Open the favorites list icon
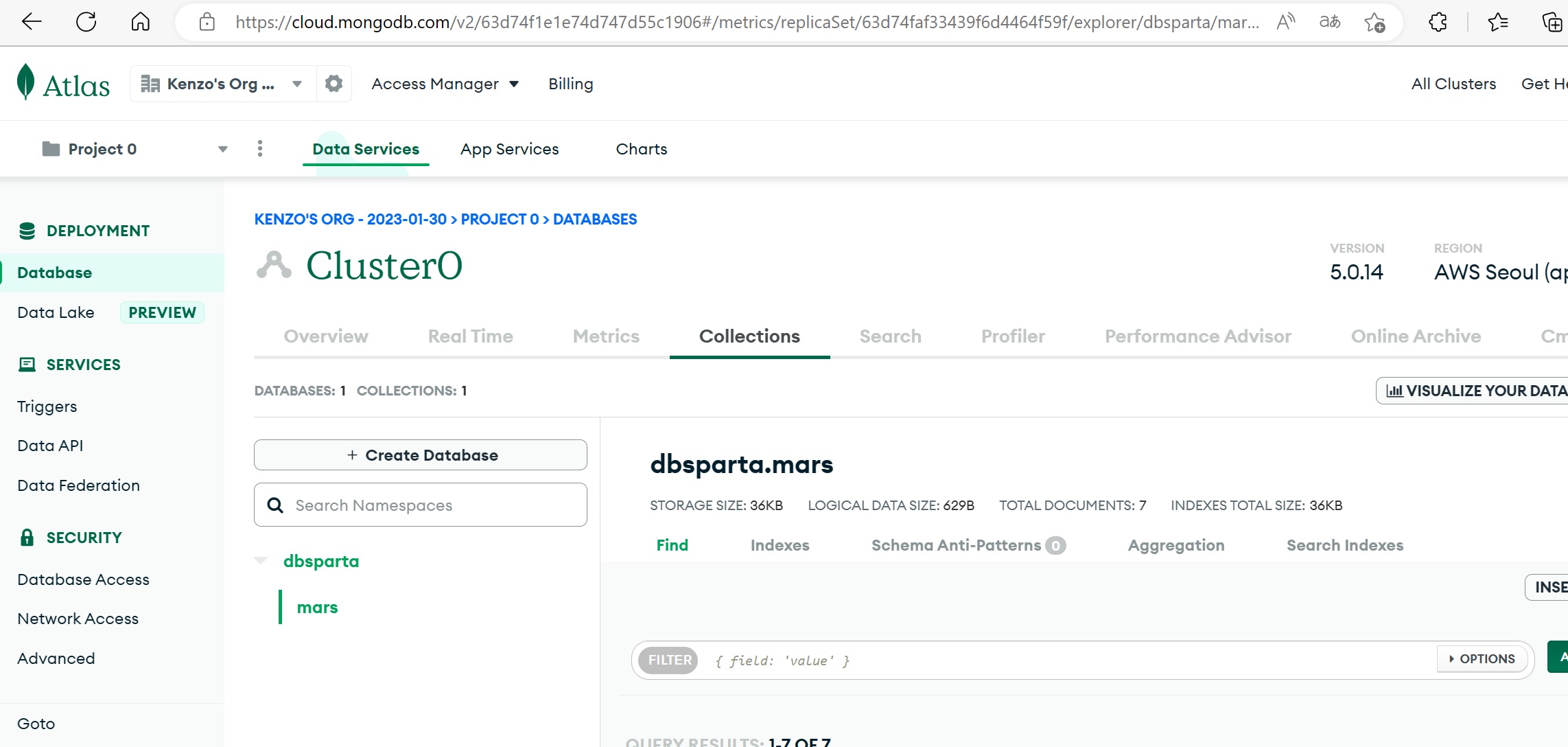This screenshot has height=747, width=1568. point(1498,22)
